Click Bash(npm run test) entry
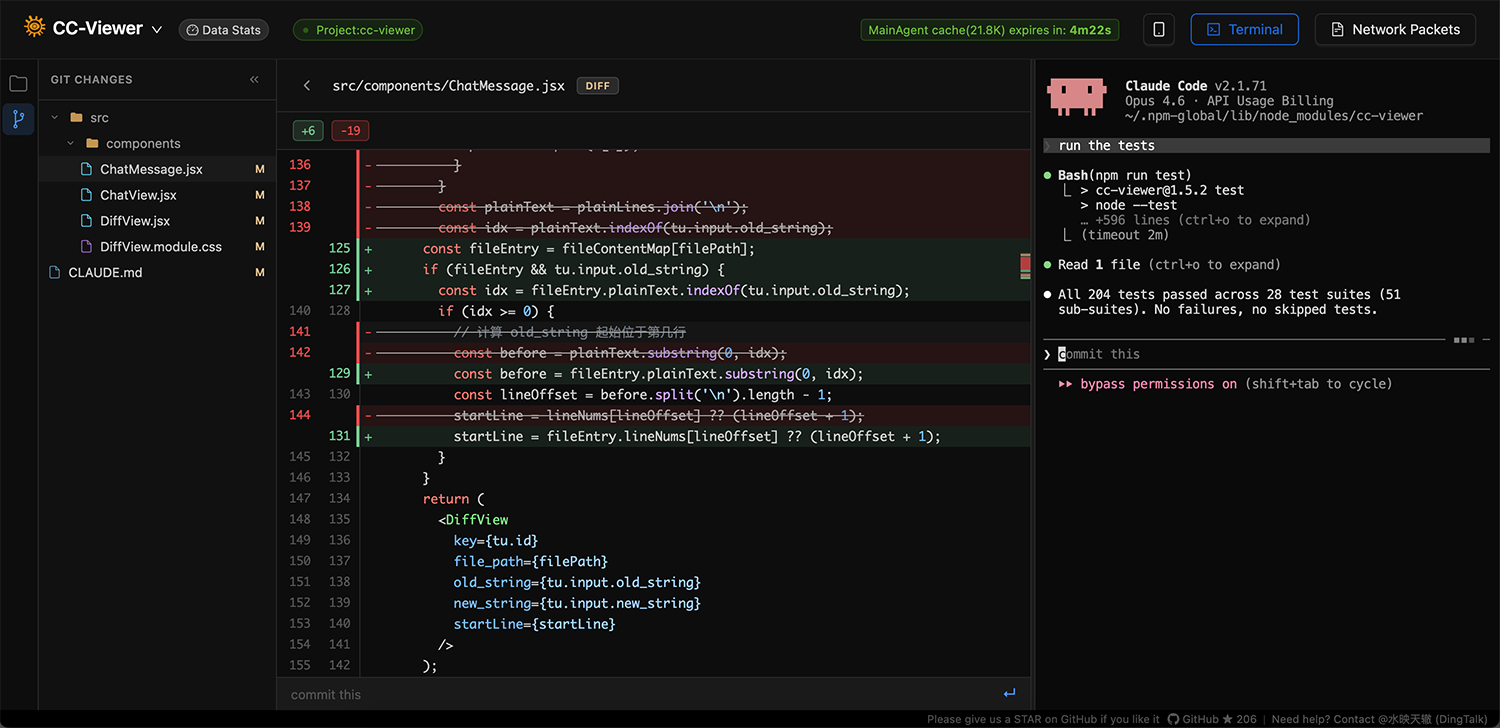1500x728 pixels. 1125,176
